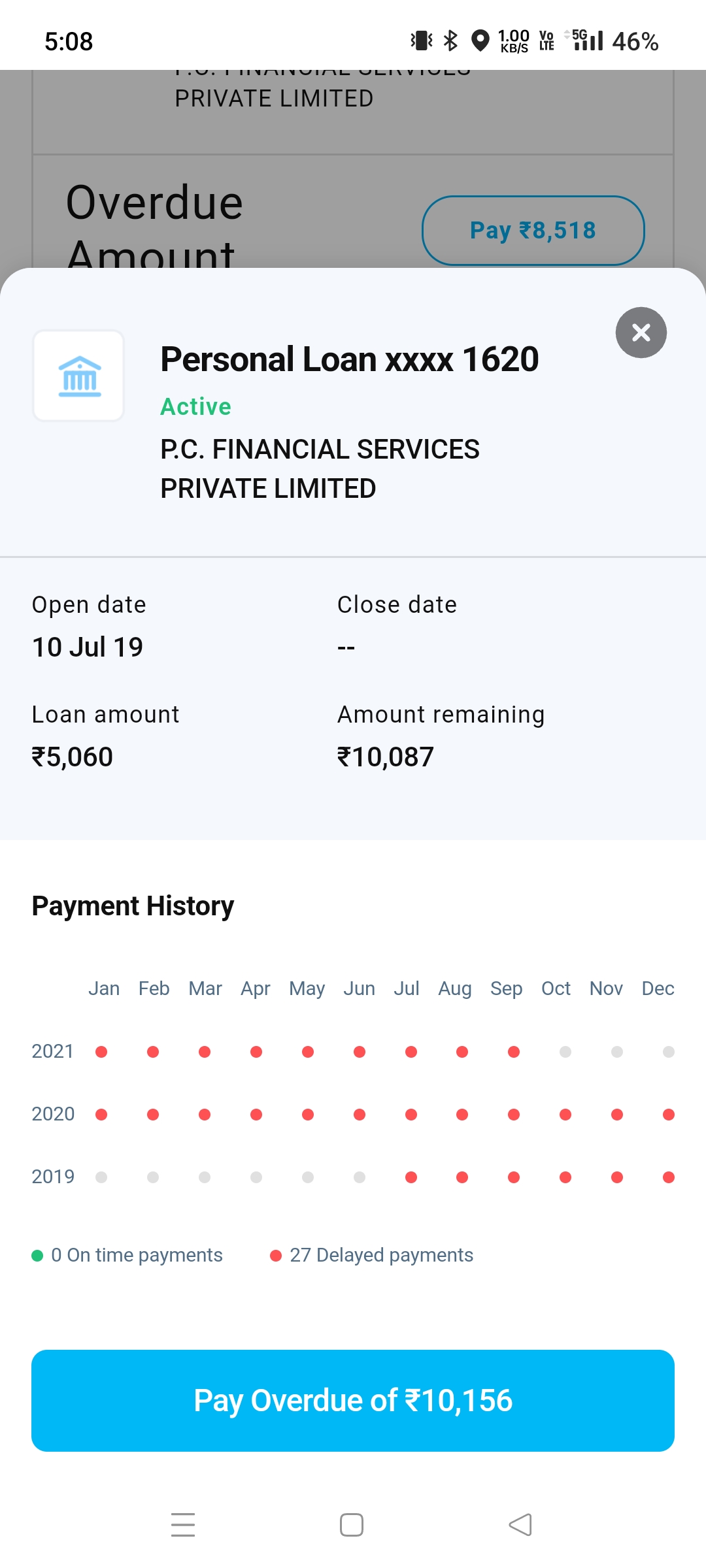Image resolution: width=706 pixels, height=1568 pixels.
Task: Close the Personal Loan details sheet
Action: click(641, 333)
